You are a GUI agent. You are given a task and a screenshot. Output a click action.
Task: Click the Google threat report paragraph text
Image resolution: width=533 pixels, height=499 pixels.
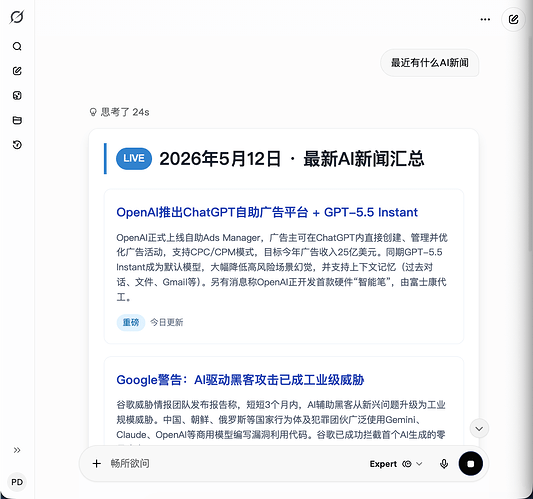tap(281, 420)
